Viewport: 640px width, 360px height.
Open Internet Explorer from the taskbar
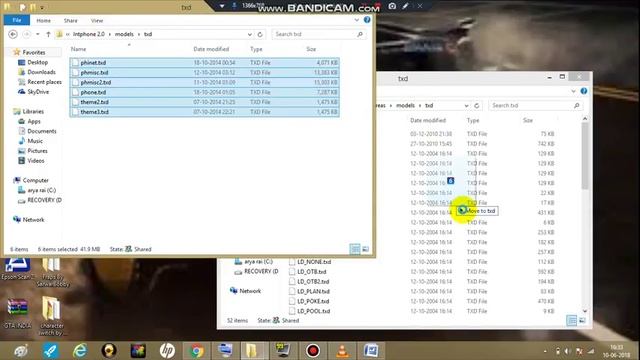pos(80,351)
